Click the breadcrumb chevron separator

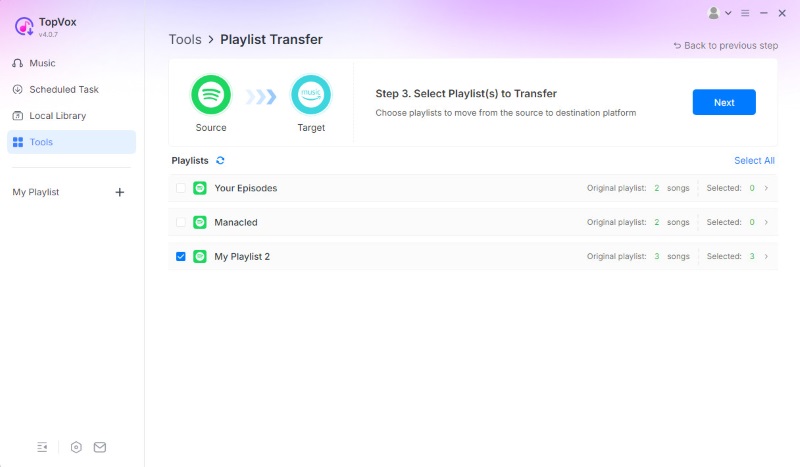[211, 40]
